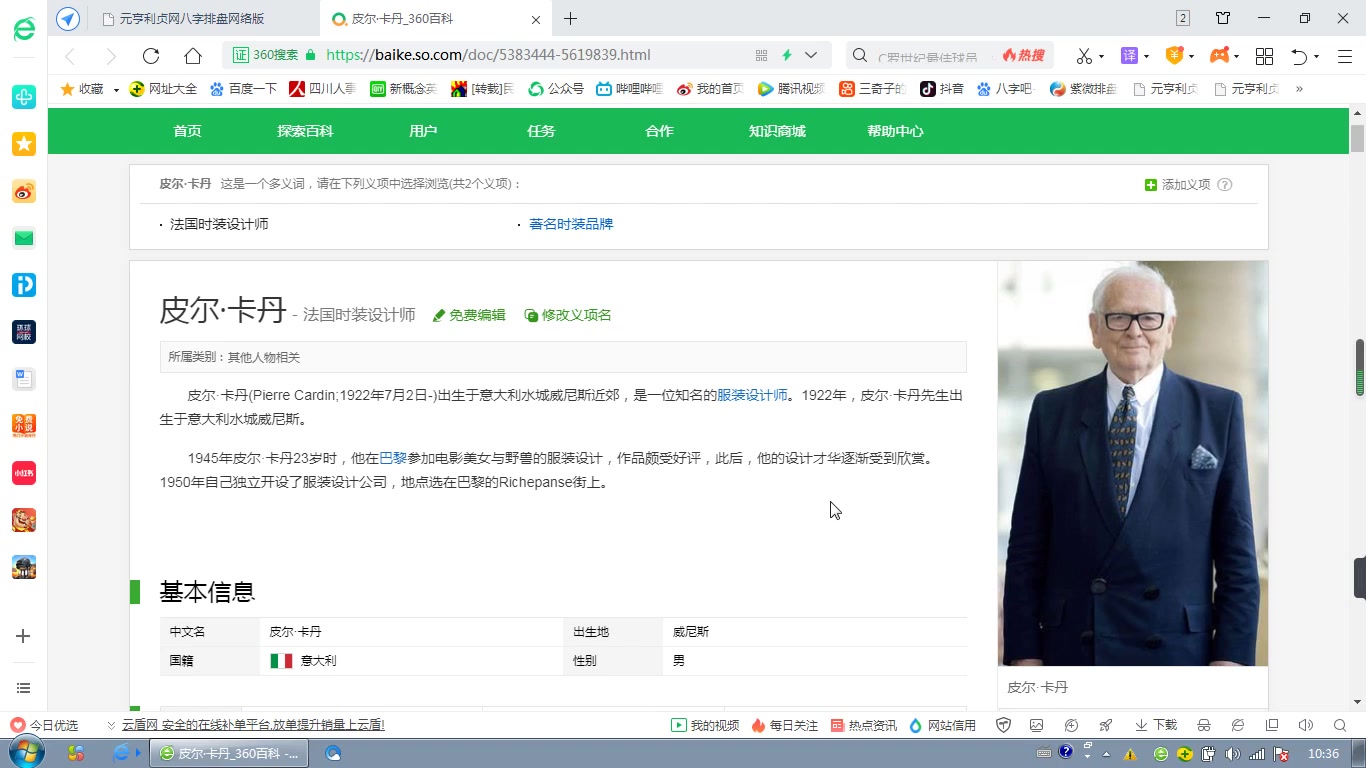The image size is (1366, 768).
Task: Open dropdown arrow next to translate icon
Action: coord(1147,56)
